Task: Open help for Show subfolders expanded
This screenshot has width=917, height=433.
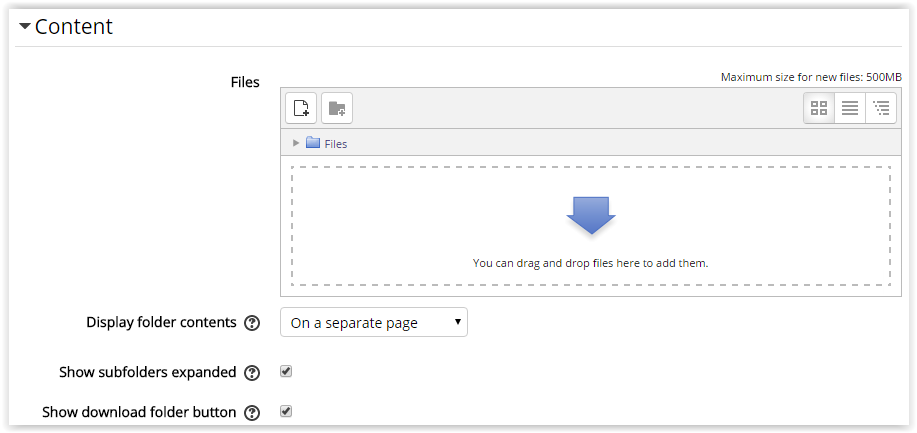Action: [x=251, y=373]
